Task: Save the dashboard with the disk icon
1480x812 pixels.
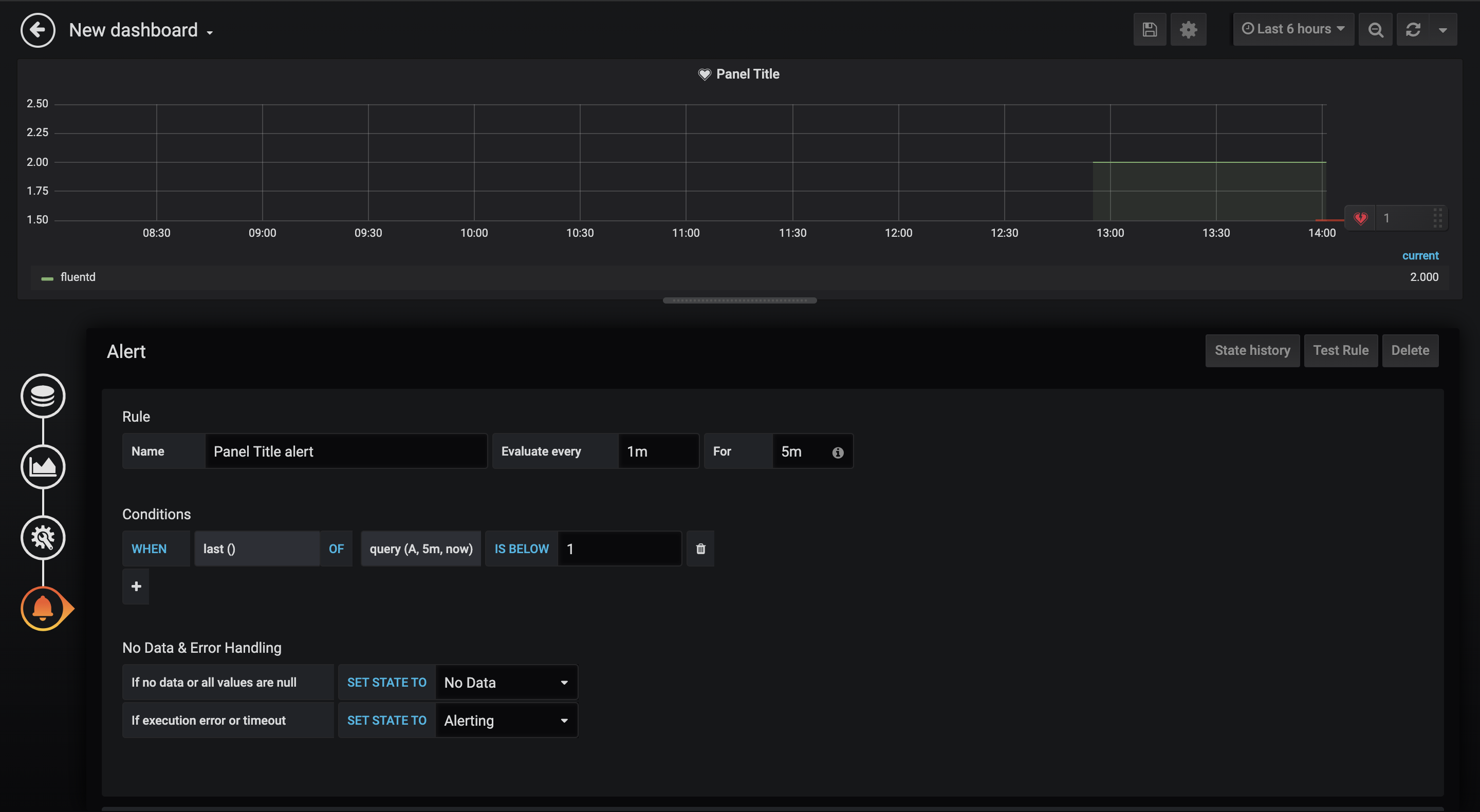Action: click(1150, 29)
